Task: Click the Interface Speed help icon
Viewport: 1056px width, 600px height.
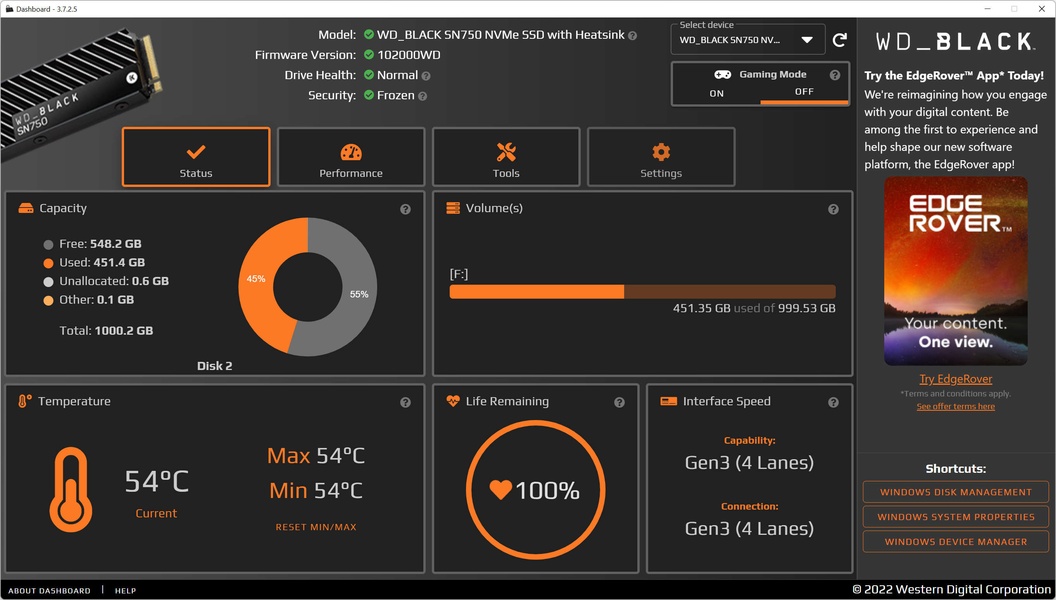Action: (833, 403)
